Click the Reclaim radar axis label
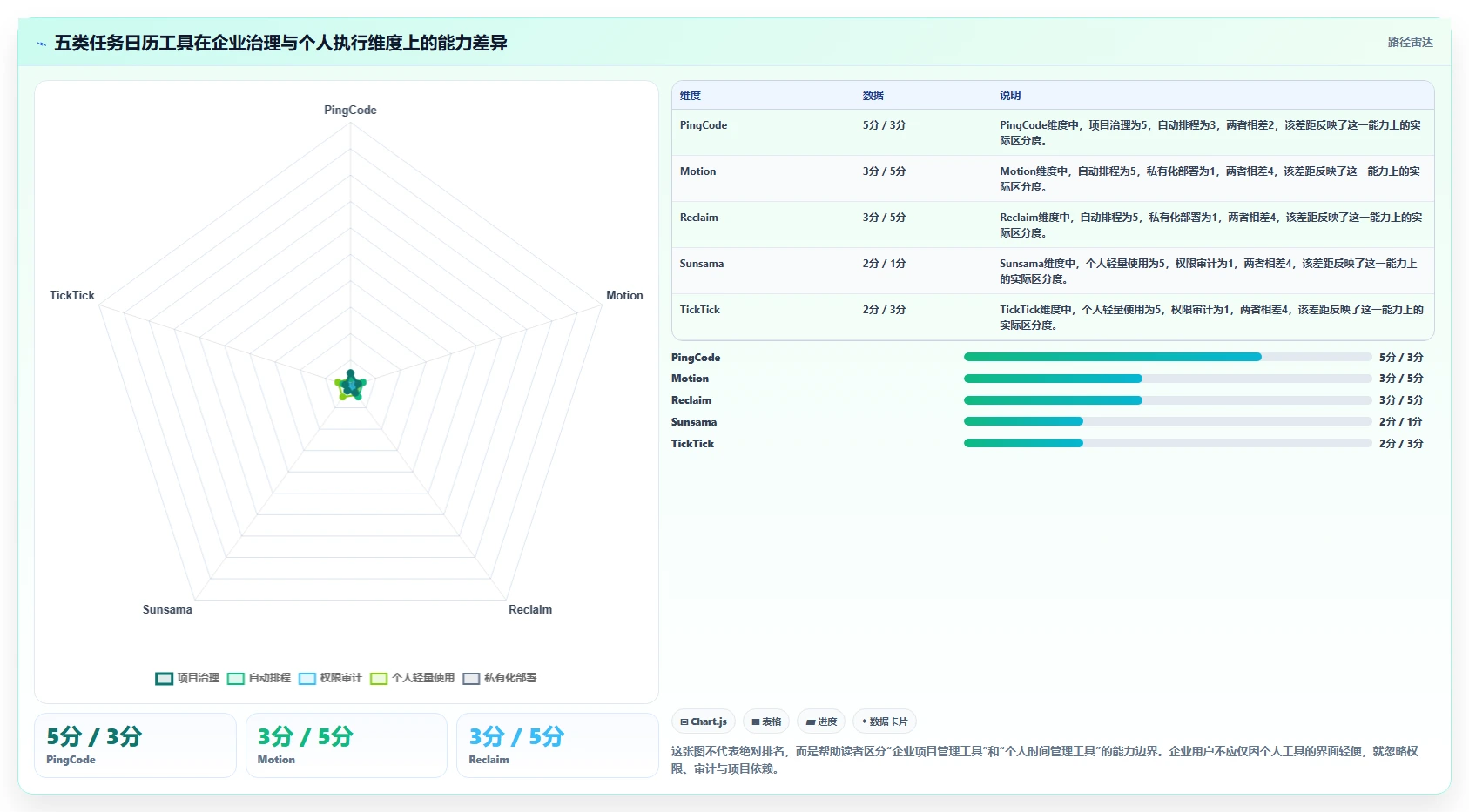The height and width of the screenshot is (812, 1469). (530, 609)
